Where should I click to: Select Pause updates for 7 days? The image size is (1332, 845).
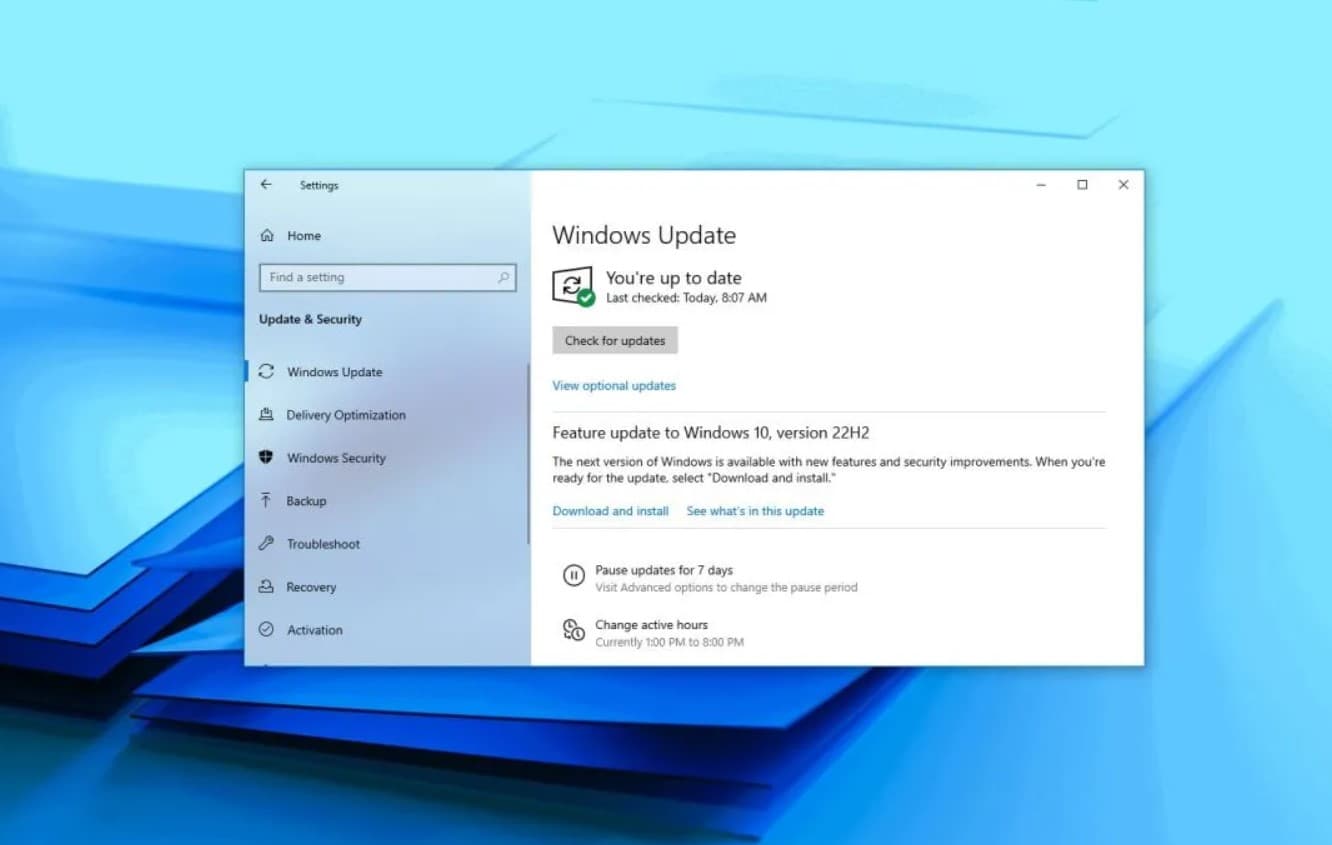[x=664, y=570]
